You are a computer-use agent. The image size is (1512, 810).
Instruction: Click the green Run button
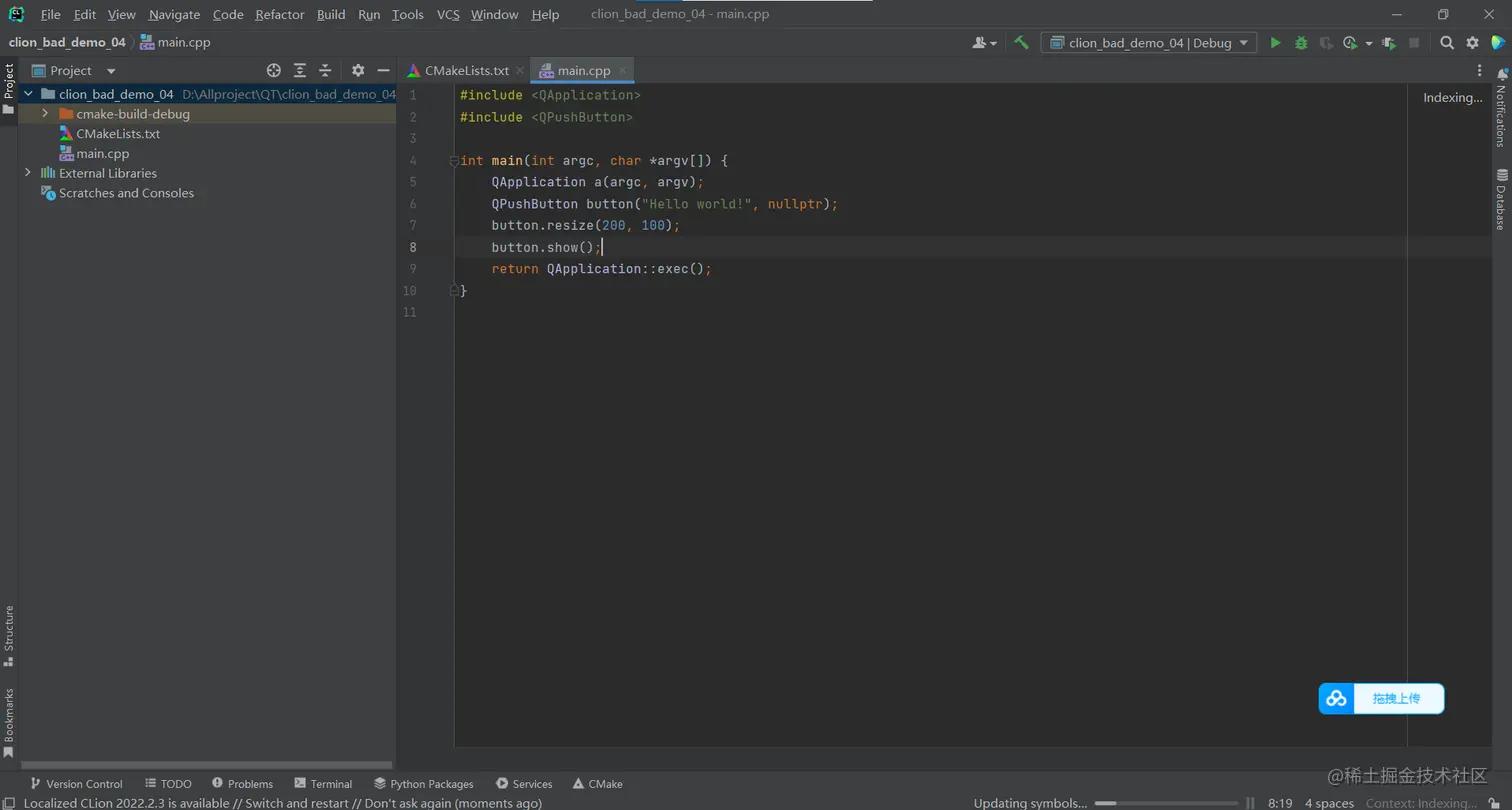(x=1275, y=43)
